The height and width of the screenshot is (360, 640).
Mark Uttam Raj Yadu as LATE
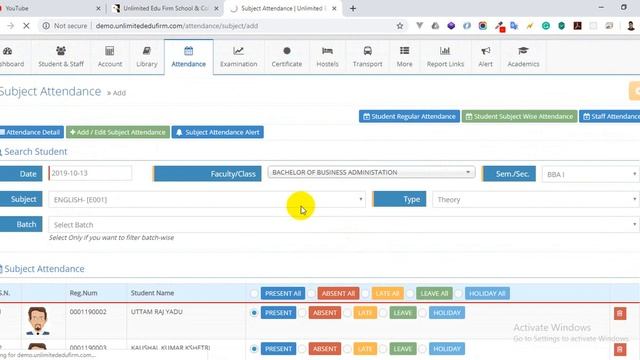[347, 313]
